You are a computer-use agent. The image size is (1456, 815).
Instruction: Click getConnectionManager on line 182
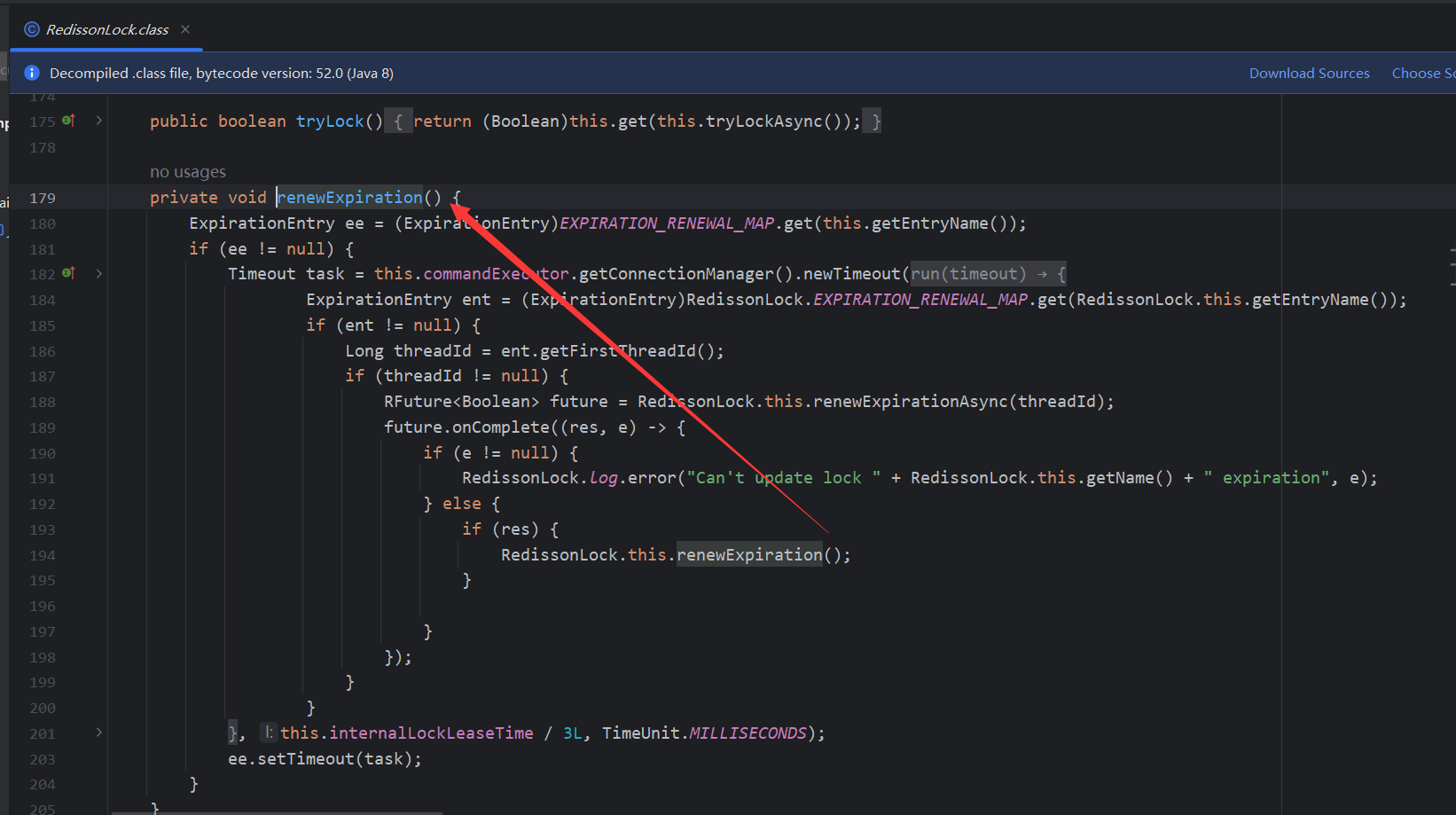(677, 274)
